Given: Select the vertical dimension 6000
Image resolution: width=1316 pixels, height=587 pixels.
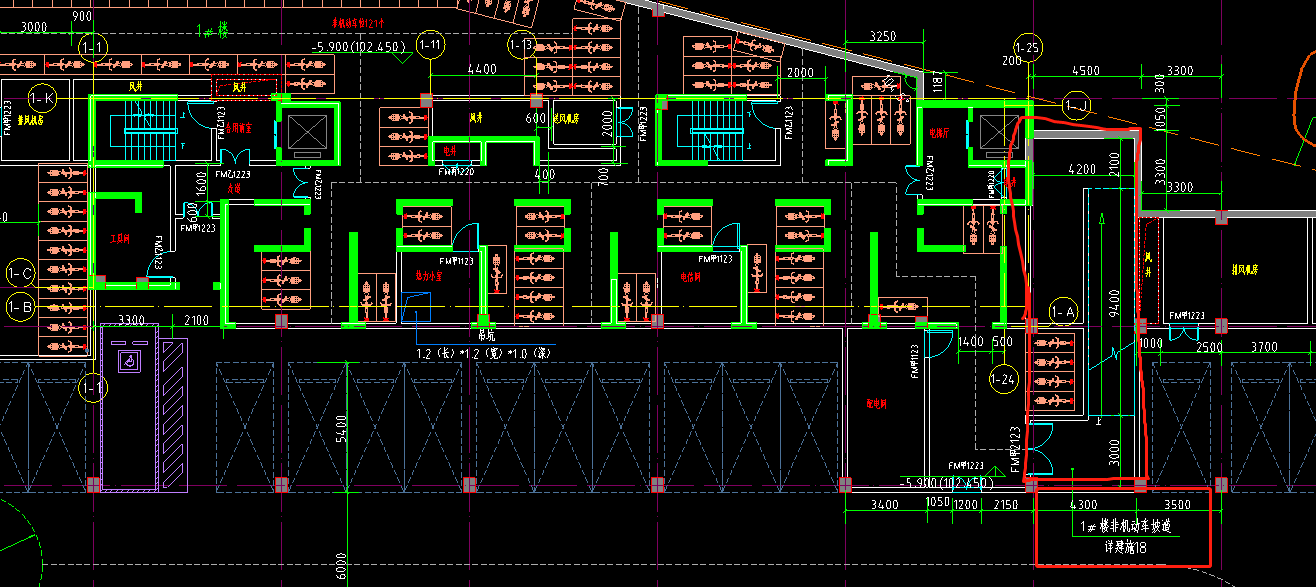Looking at the screenshot, I should (340, 566).
